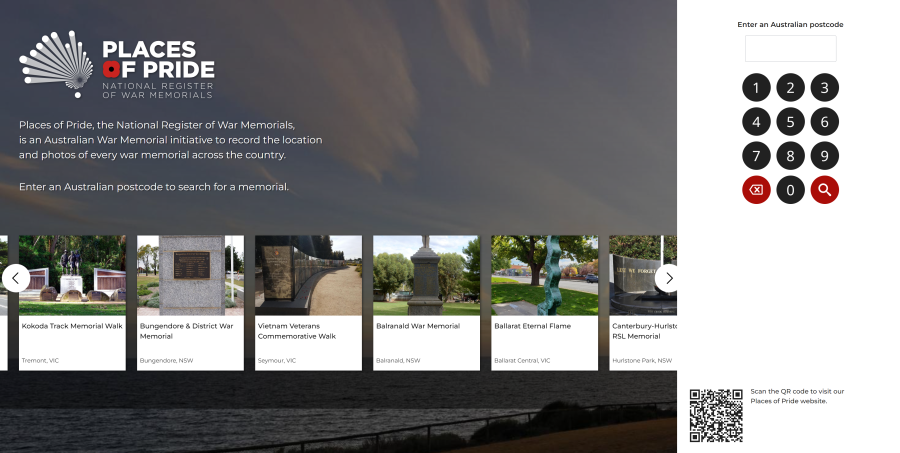Open Balranald War Memorial photo
Viewport: 900px width, 453px height.
[x=426, y=276]
